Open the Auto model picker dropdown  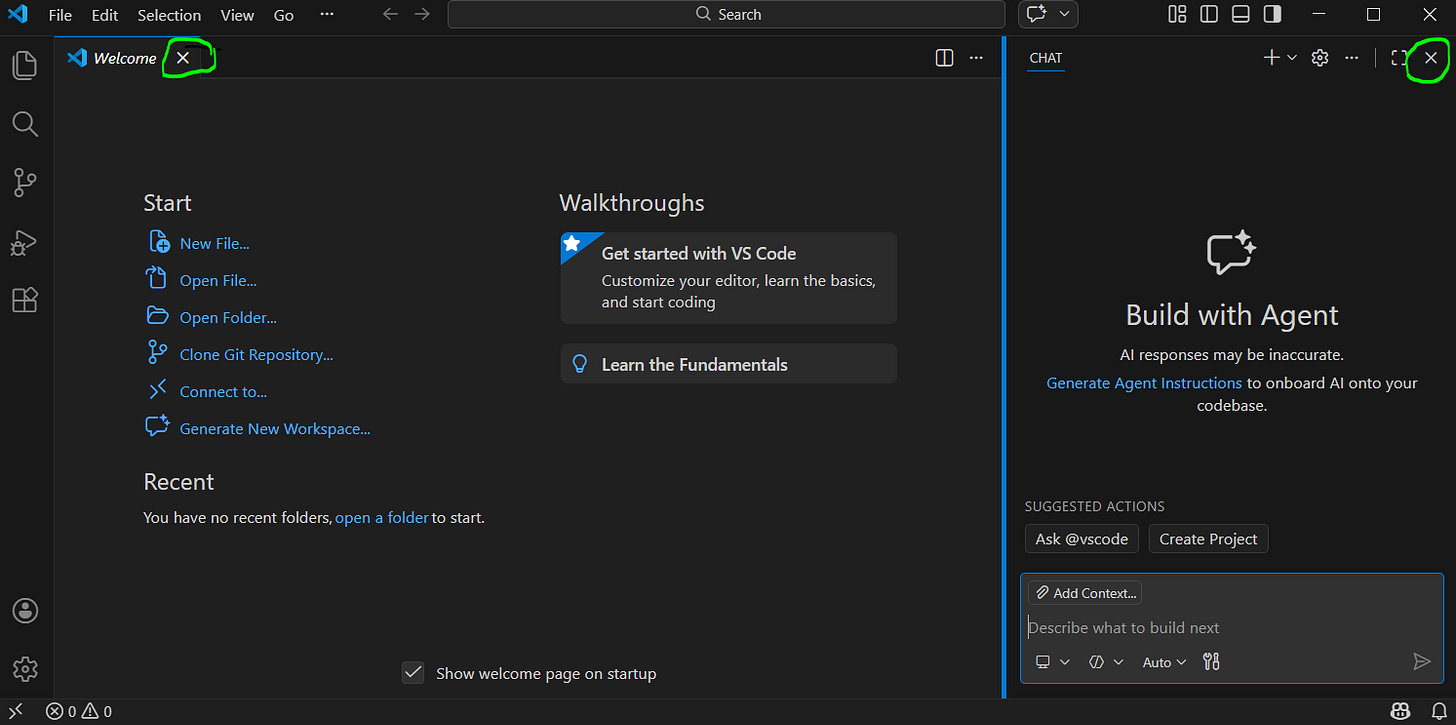pos(1164,662)
